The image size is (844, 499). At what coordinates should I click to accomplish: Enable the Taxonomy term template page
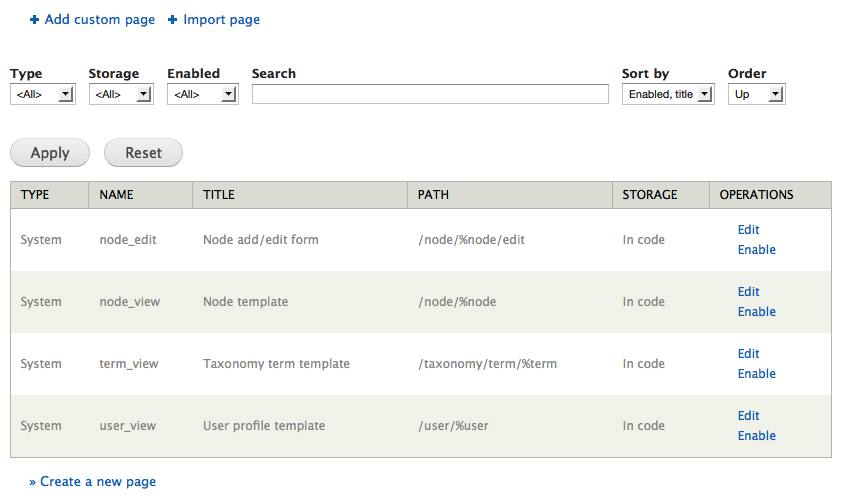point(756,374)
